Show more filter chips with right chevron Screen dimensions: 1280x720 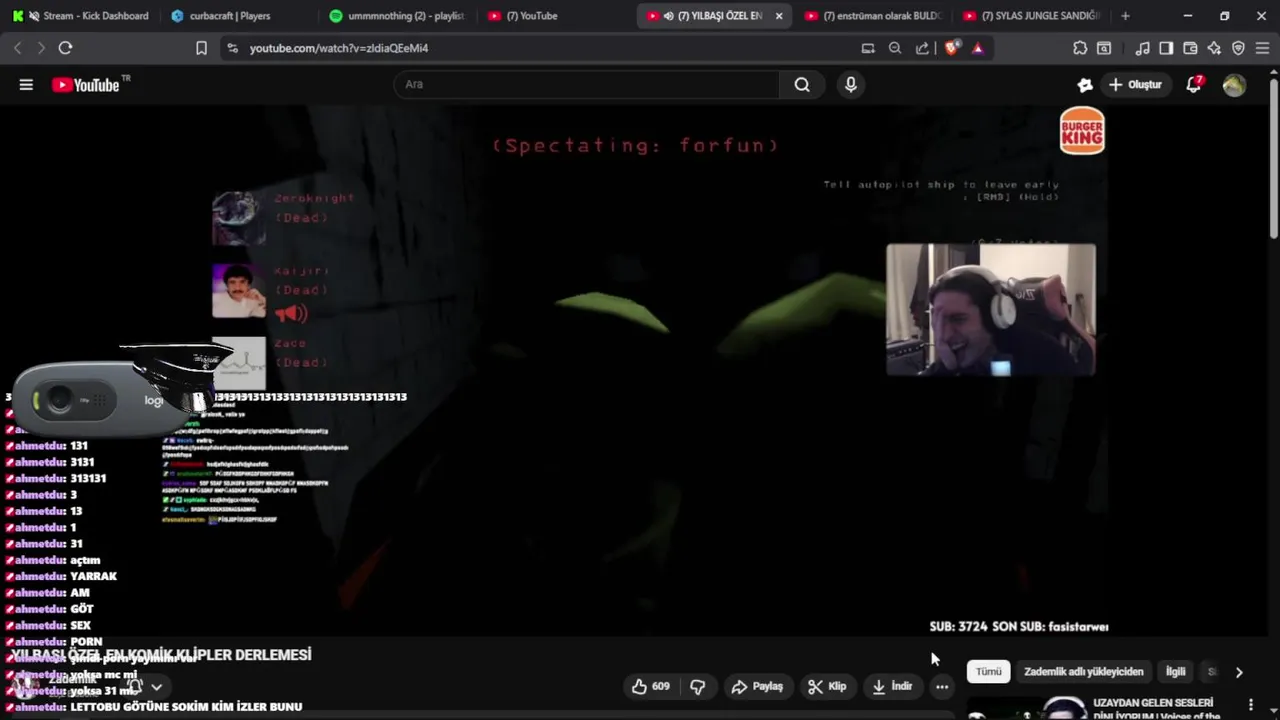point(1239,672)
